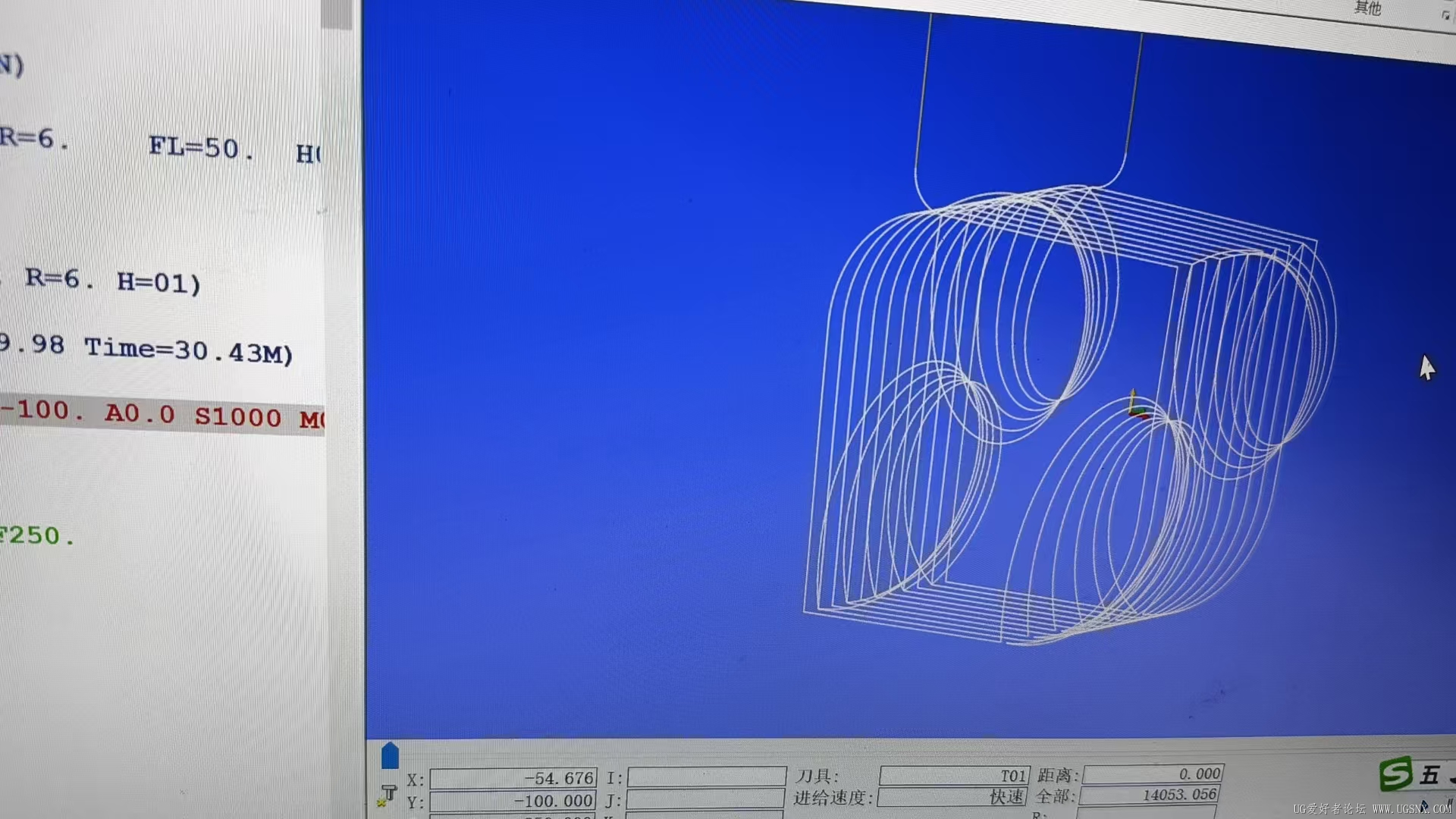Click the X coordinate field showing -54.676
Image resolution: width=1456 pixels, height=819 pixels.
click(513, 778)
